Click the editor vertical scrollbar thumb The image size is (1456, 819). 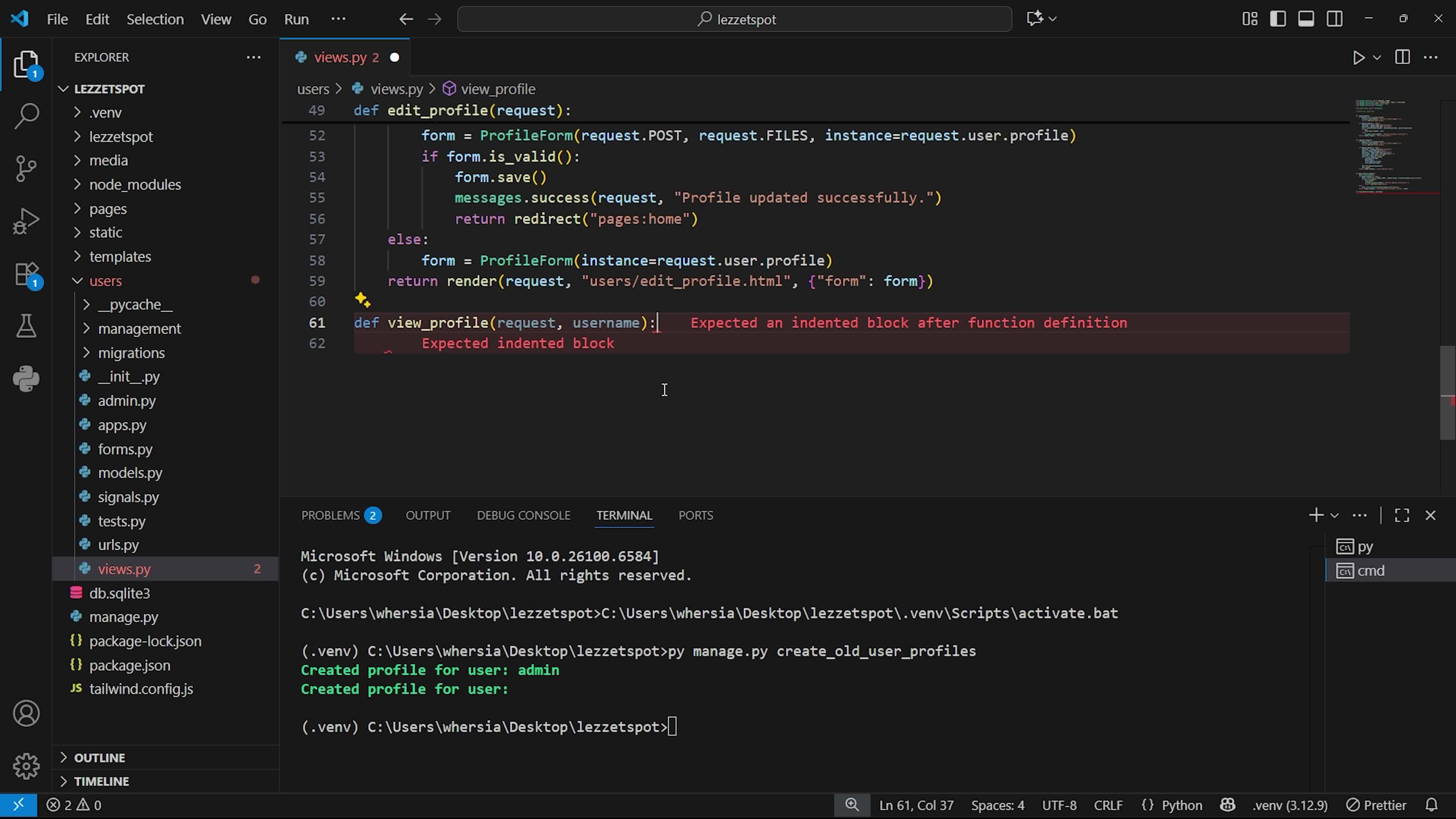coord(1448,393)
